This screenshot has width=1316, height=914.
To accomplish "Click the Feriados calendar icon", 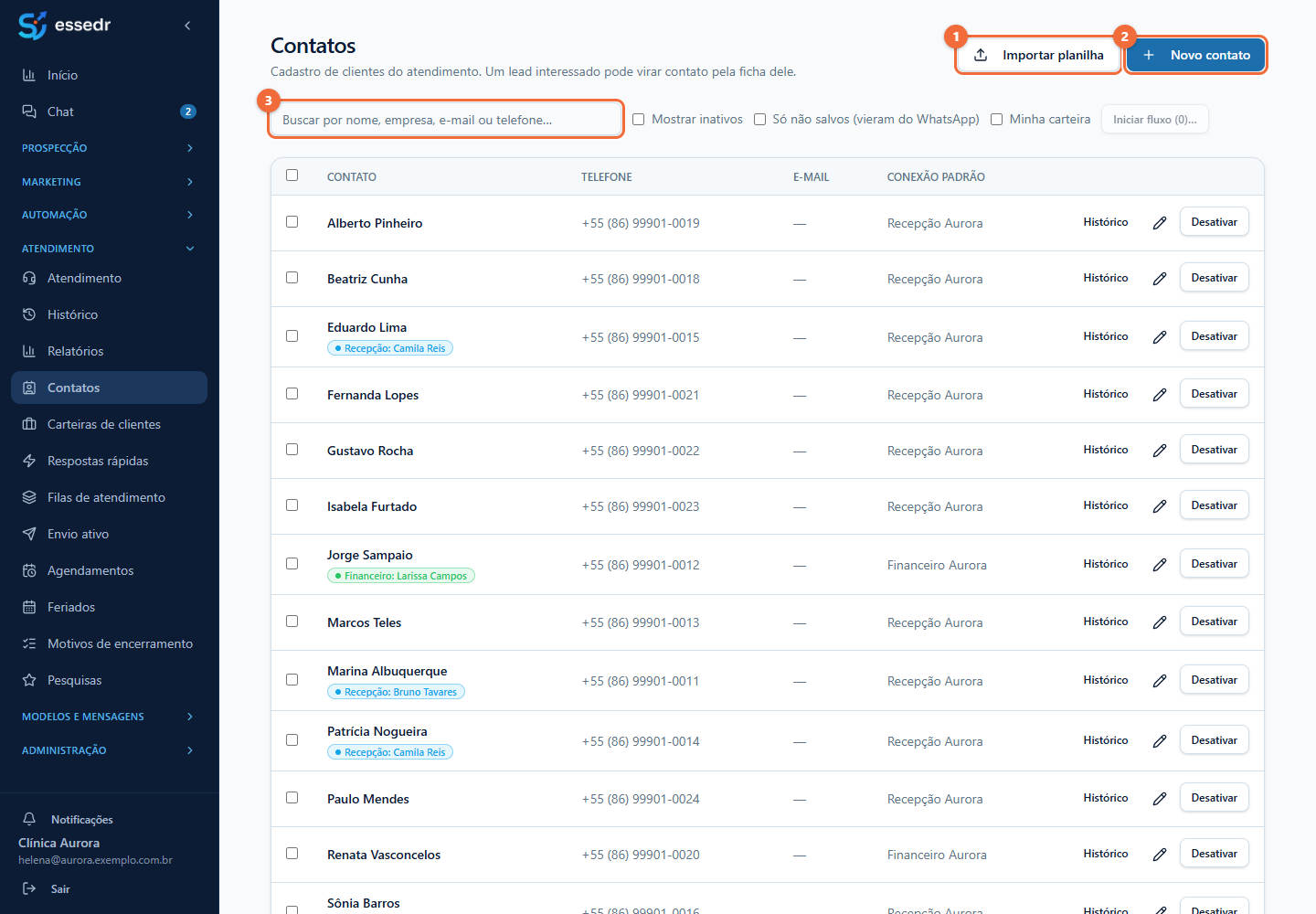I will pos(29,607).
